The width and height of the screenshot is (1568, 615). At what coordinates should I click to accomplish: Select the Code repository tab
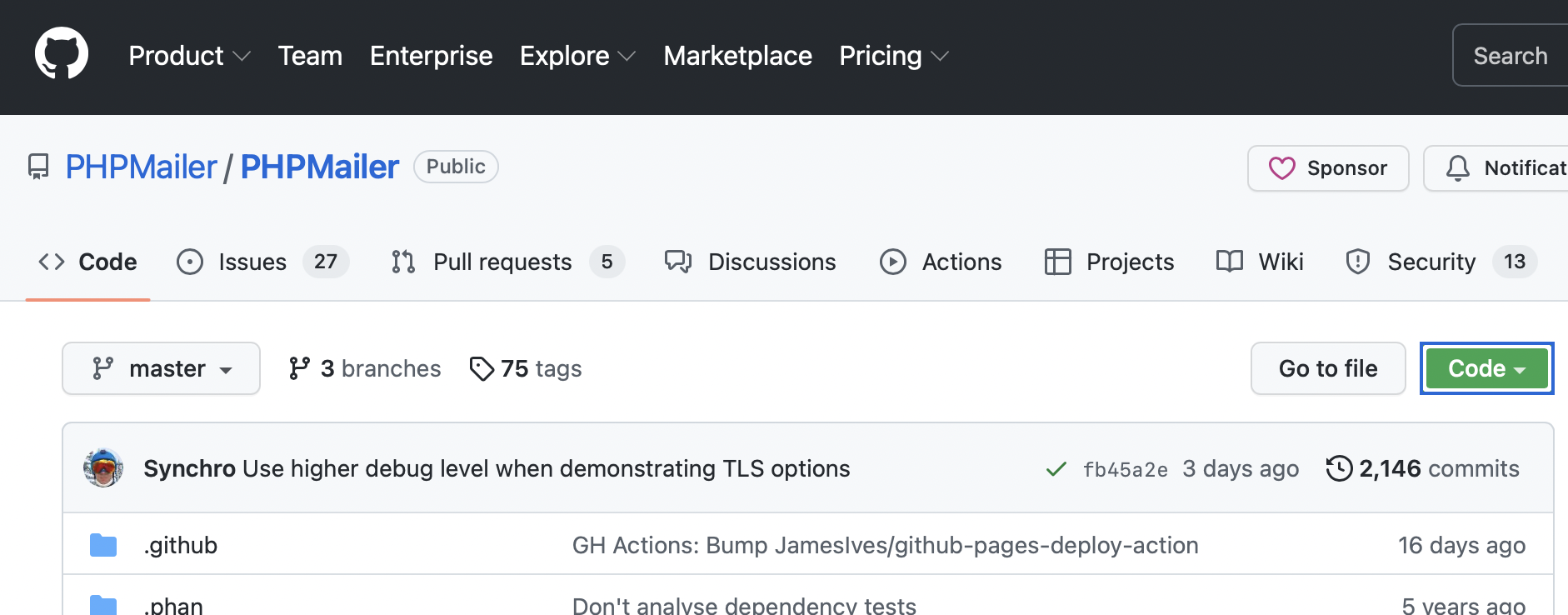(x=87, y=262)
